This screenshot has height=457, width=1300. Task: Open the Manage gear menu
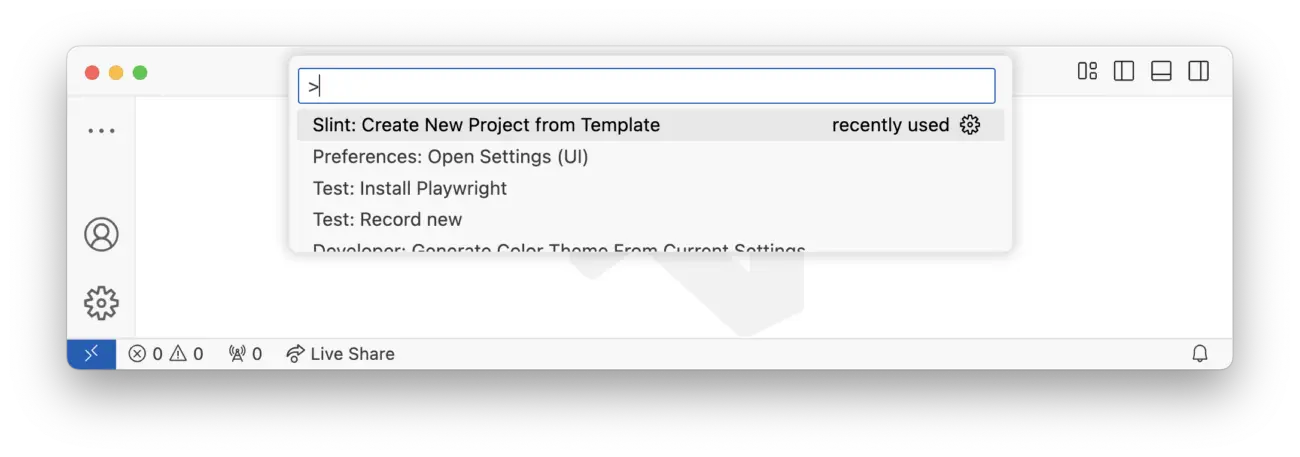(101, 302)
